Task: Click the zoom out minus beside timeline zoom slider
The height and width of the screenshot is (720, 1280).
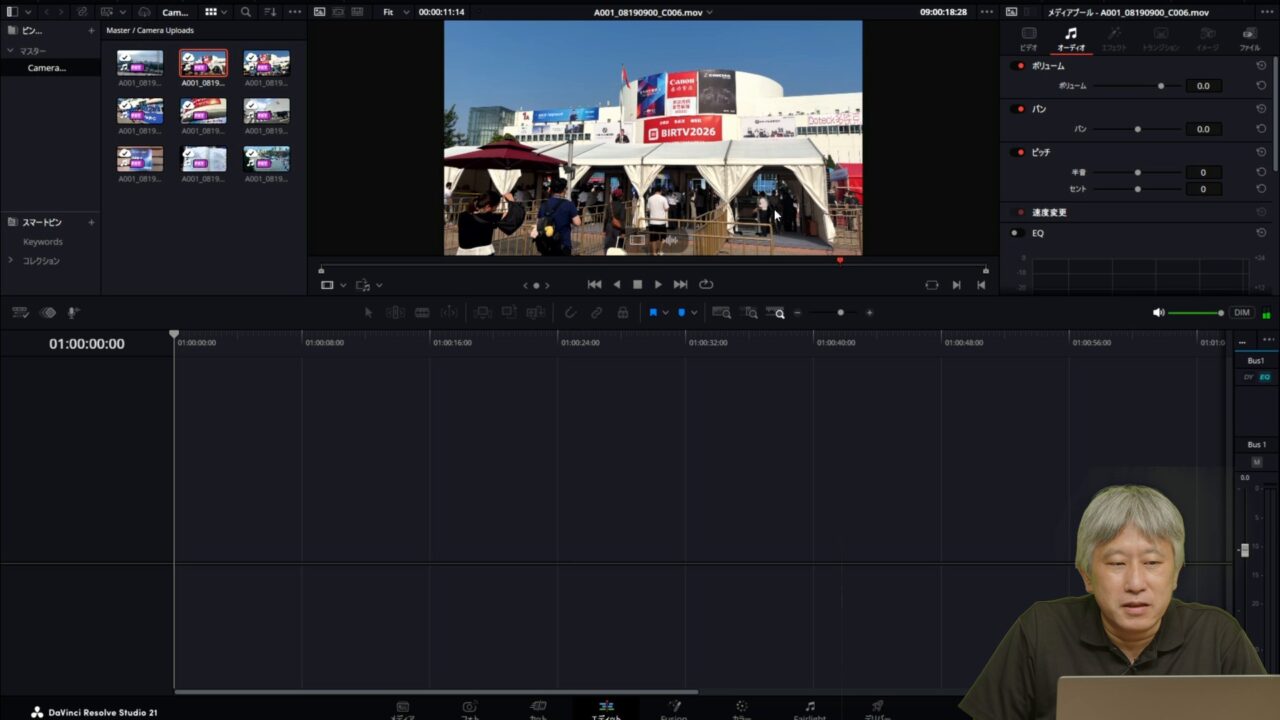Action: (x=797, y=313)
